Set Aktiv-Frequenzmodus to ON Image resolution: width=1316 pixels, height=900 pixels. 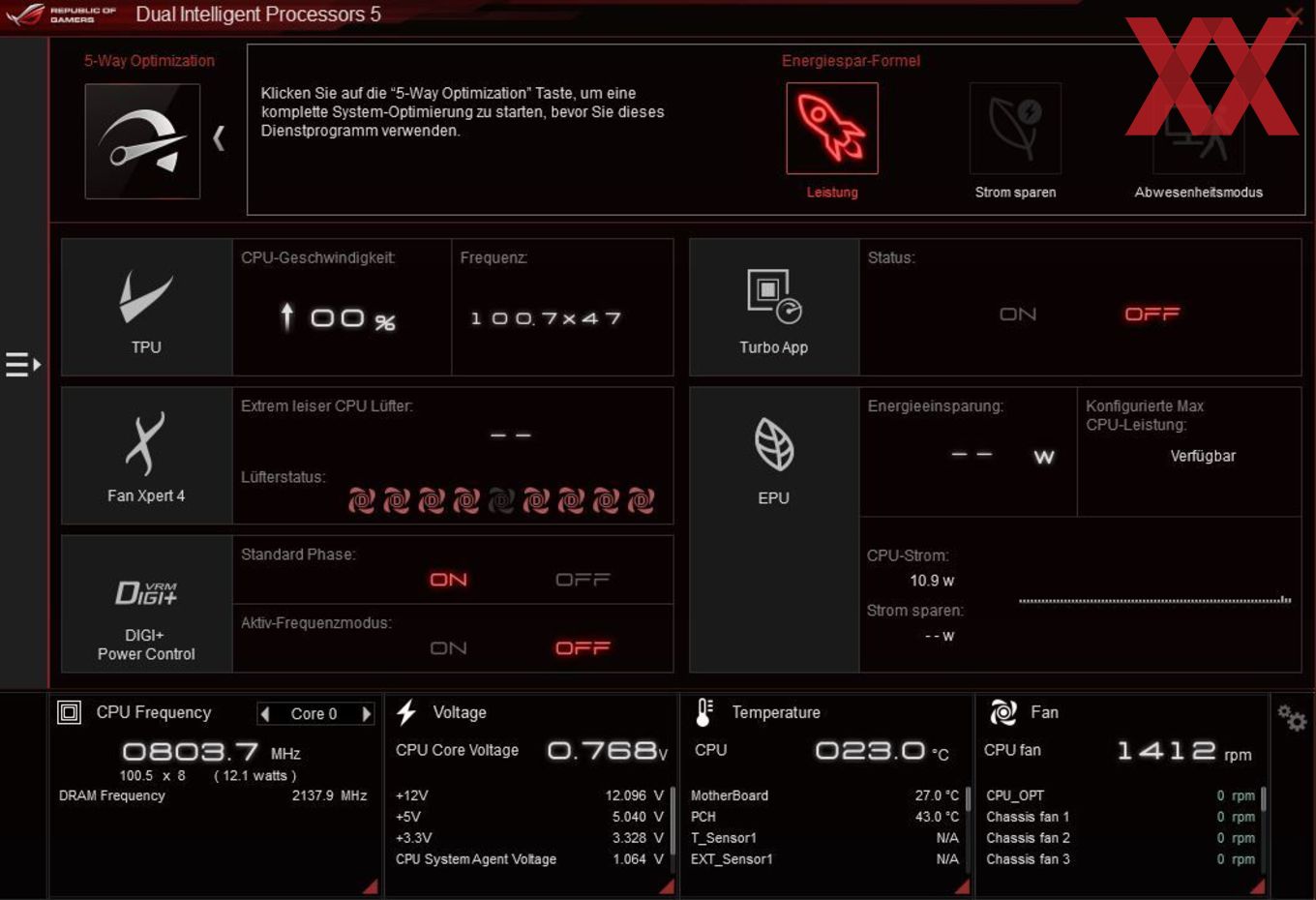[449, 648]
